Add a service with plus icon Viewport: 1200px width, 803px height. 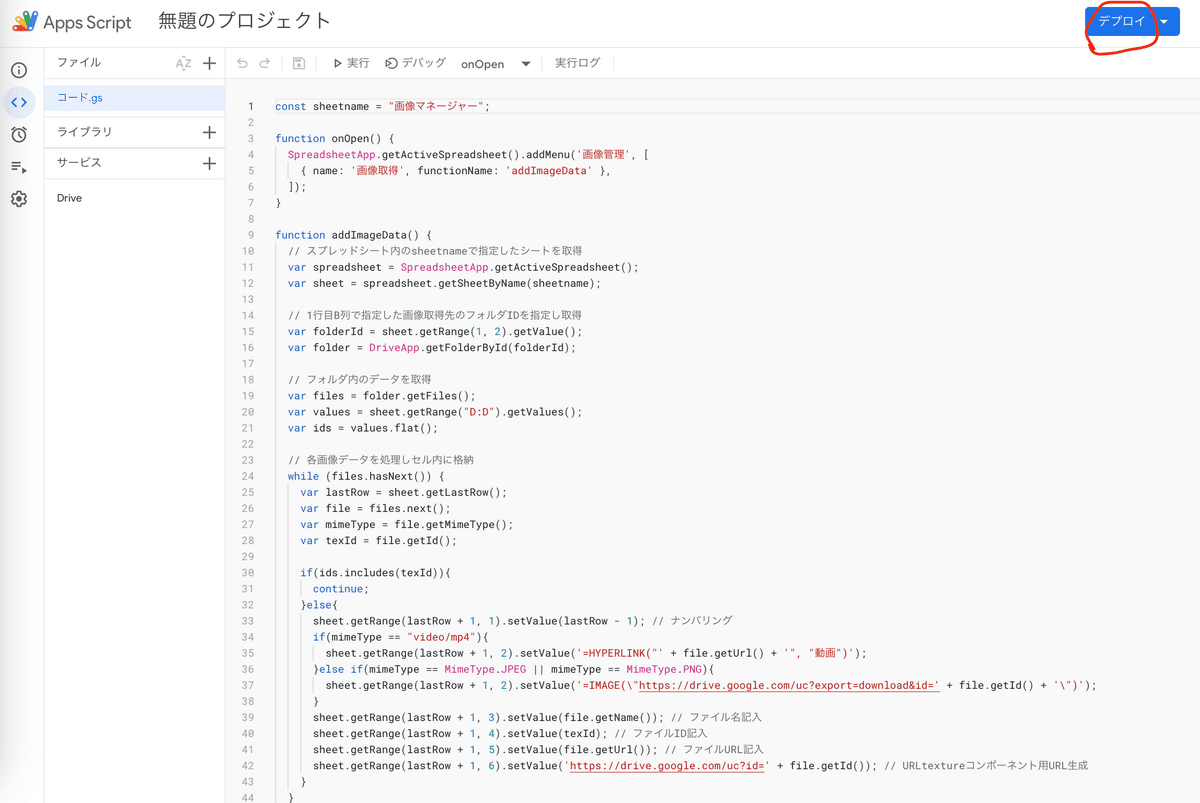click(x=209, y=163)
